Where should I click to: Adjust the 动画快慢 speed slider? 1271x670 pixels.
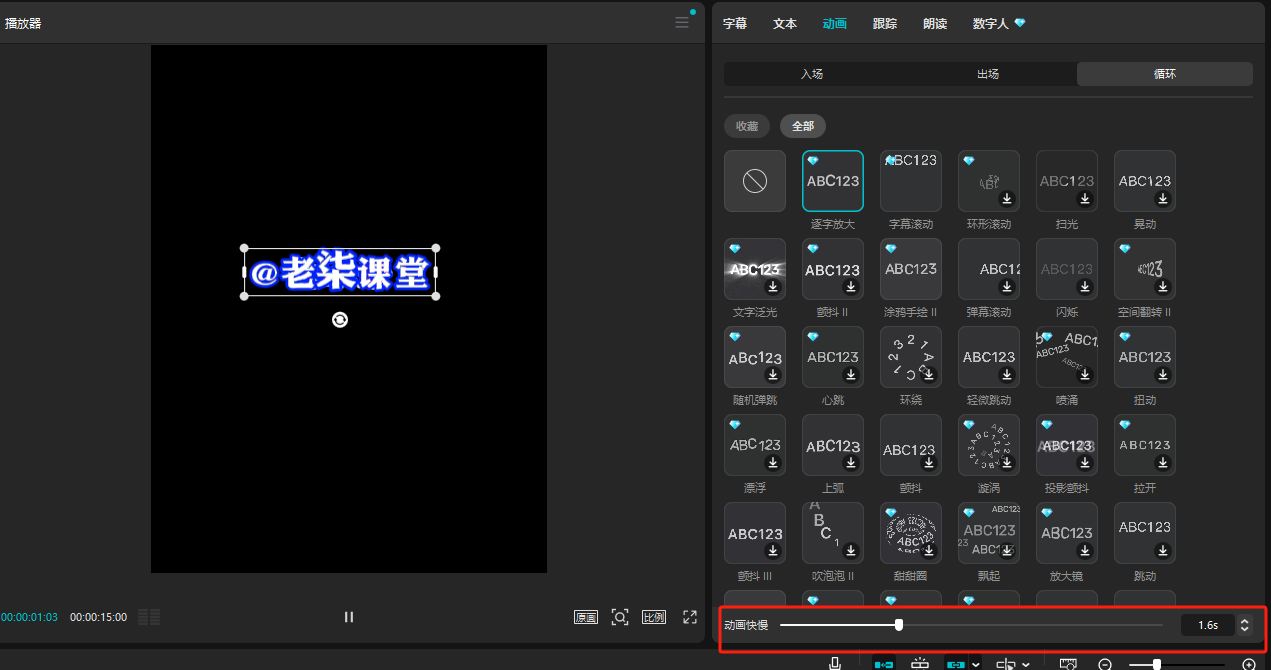(899, 625)
